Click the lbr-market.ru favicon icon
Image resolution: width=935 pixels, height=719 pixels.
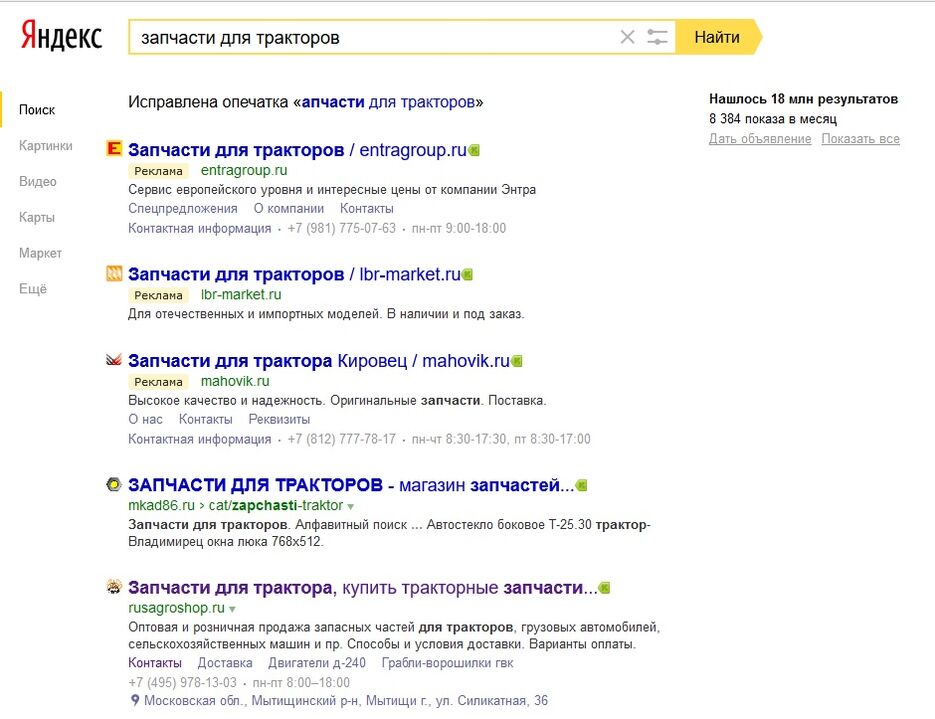tap(114, 273)
